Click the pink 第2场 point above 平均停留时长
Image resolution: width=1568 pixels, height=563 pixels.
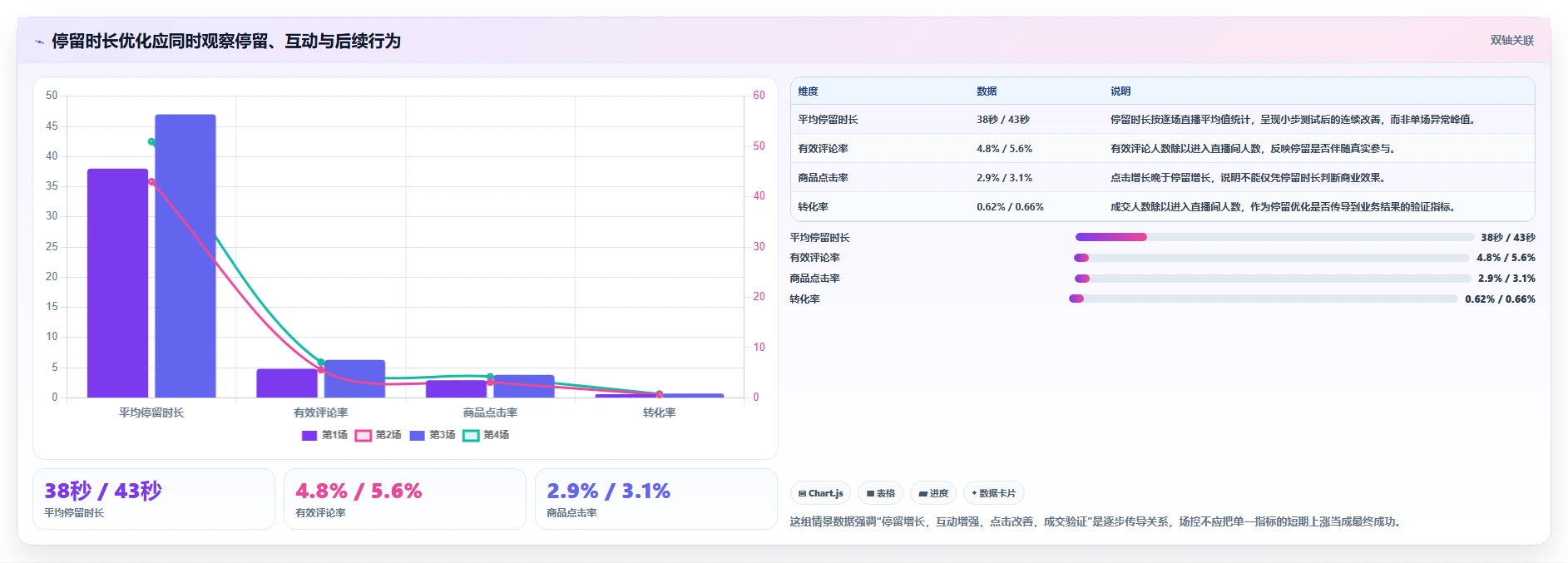(x=151, y=181)
